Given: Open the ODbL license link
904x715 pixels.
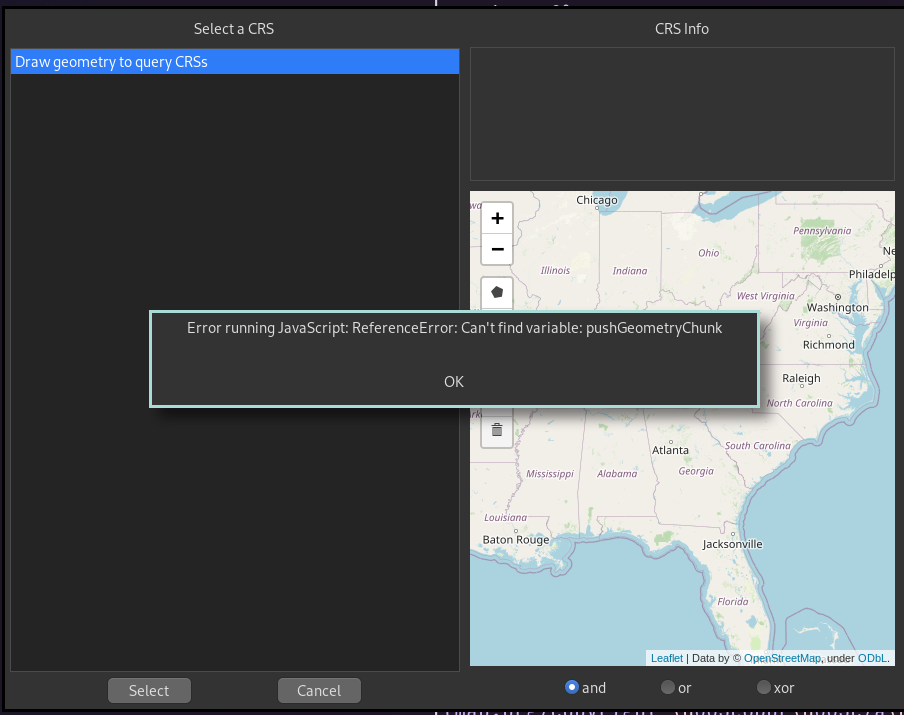Looking at the screenshot, I should [x=873, y=658].
